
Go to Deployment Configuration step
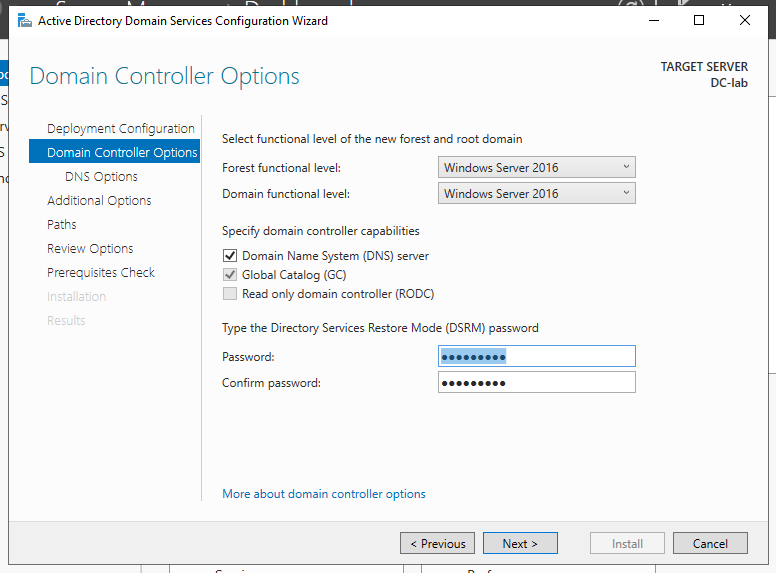click(x=120, y=129)
